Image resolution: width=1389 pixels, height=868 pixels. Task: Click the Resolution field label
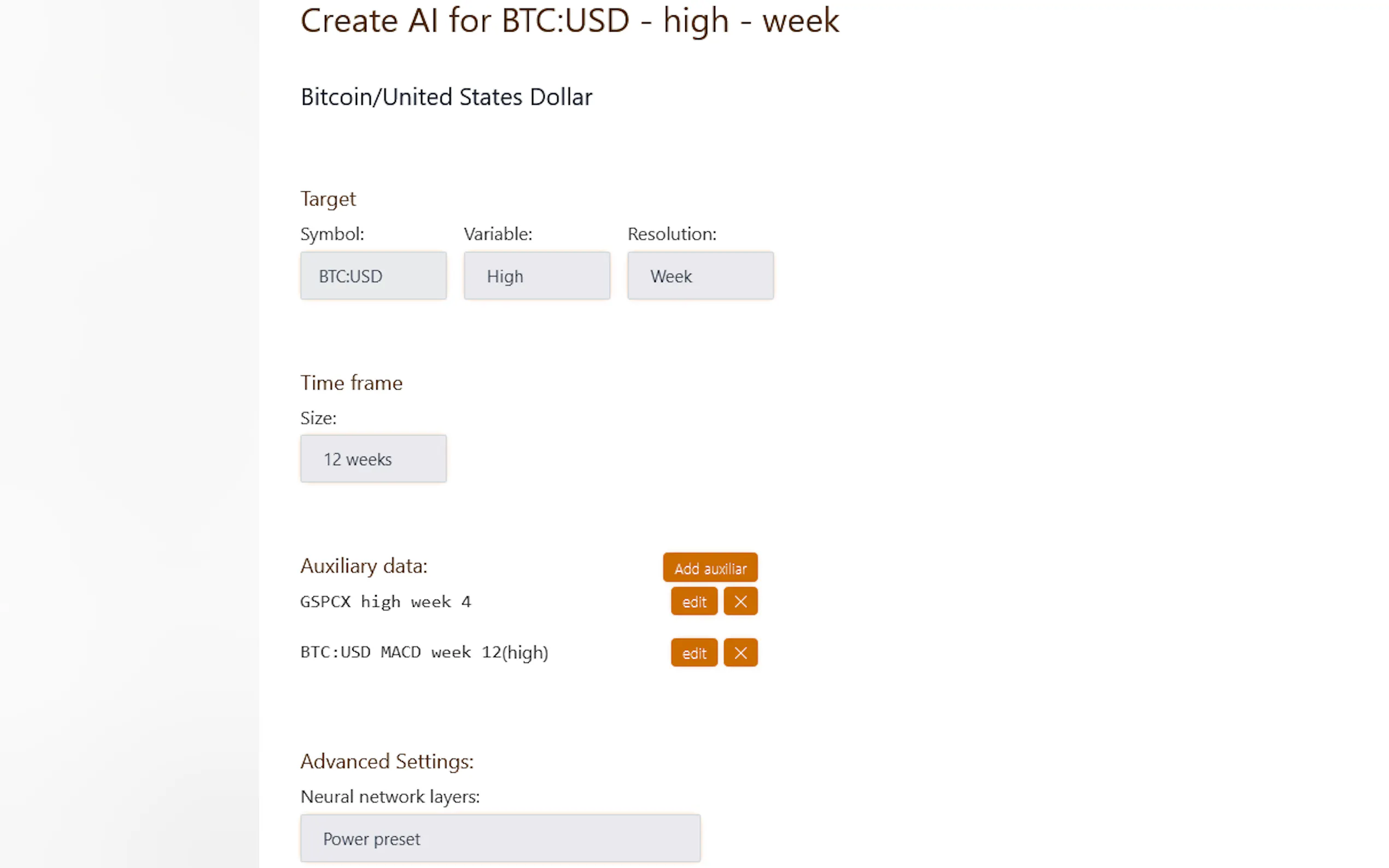pyautogui.click(x=671, y=233)
